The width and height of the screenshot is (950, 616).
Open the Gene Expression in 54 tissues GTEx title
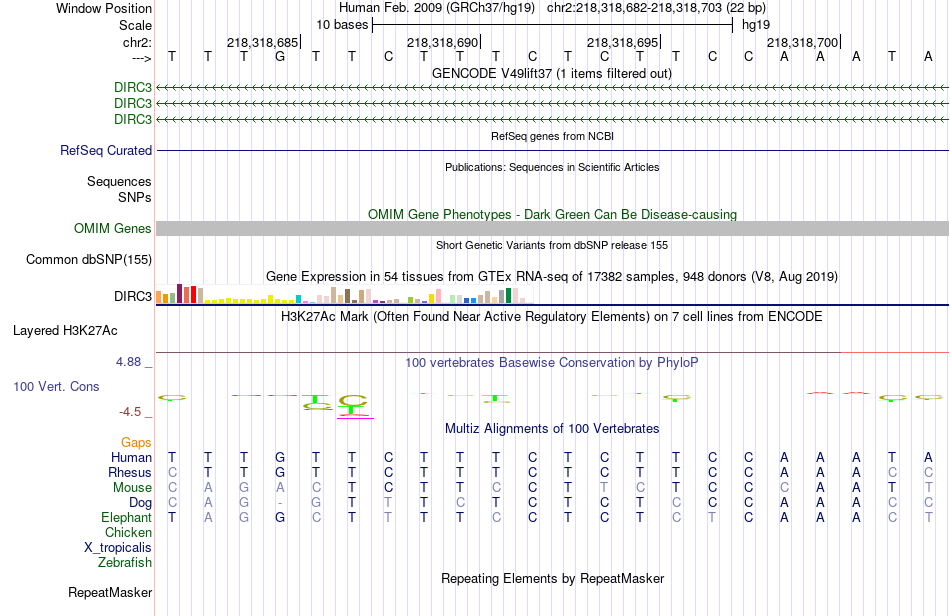coord(552,277)
